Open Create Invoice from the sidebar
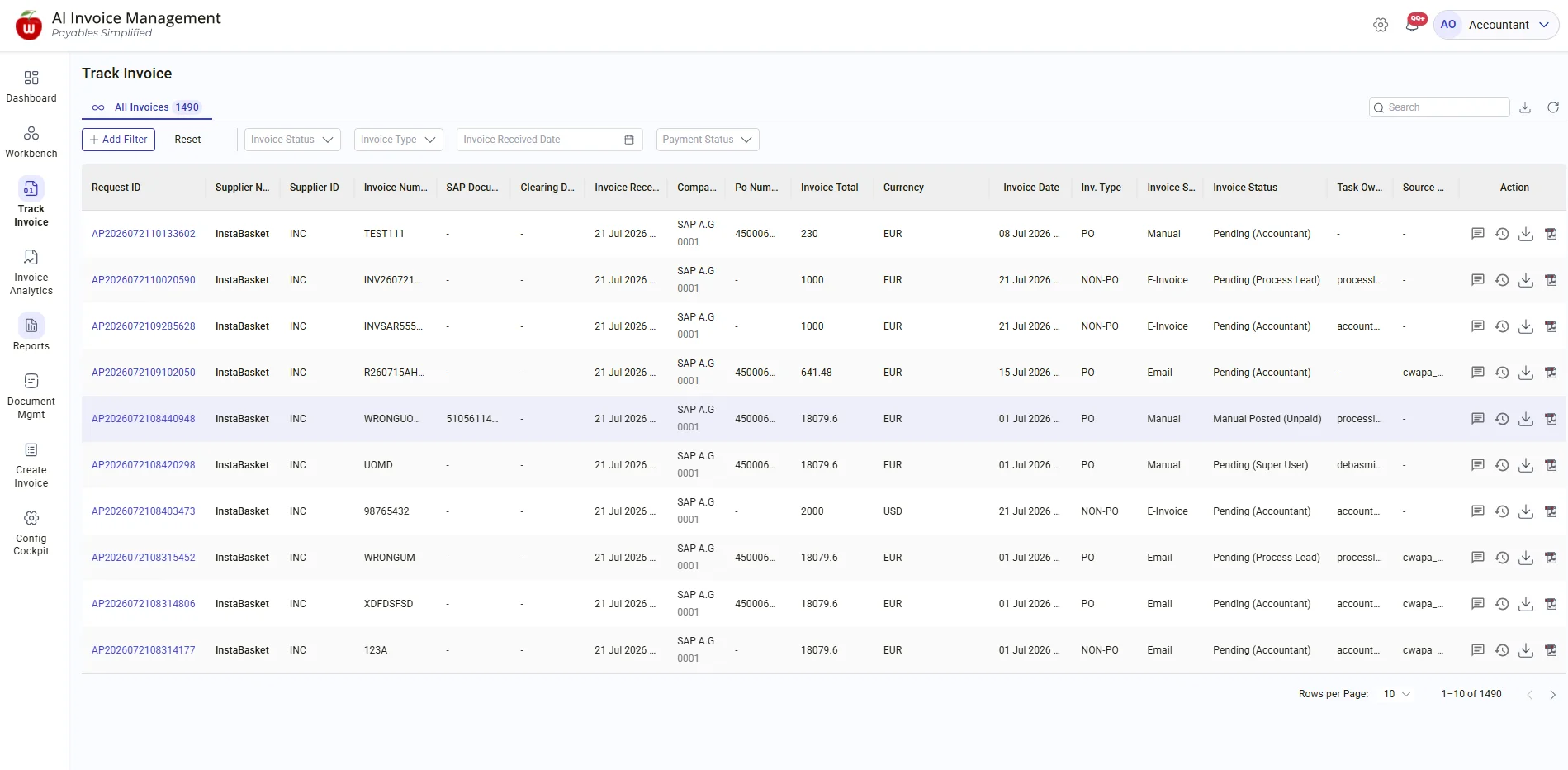Image resolution: width=1568 pixels, height=770 pixels. point(31,465)
